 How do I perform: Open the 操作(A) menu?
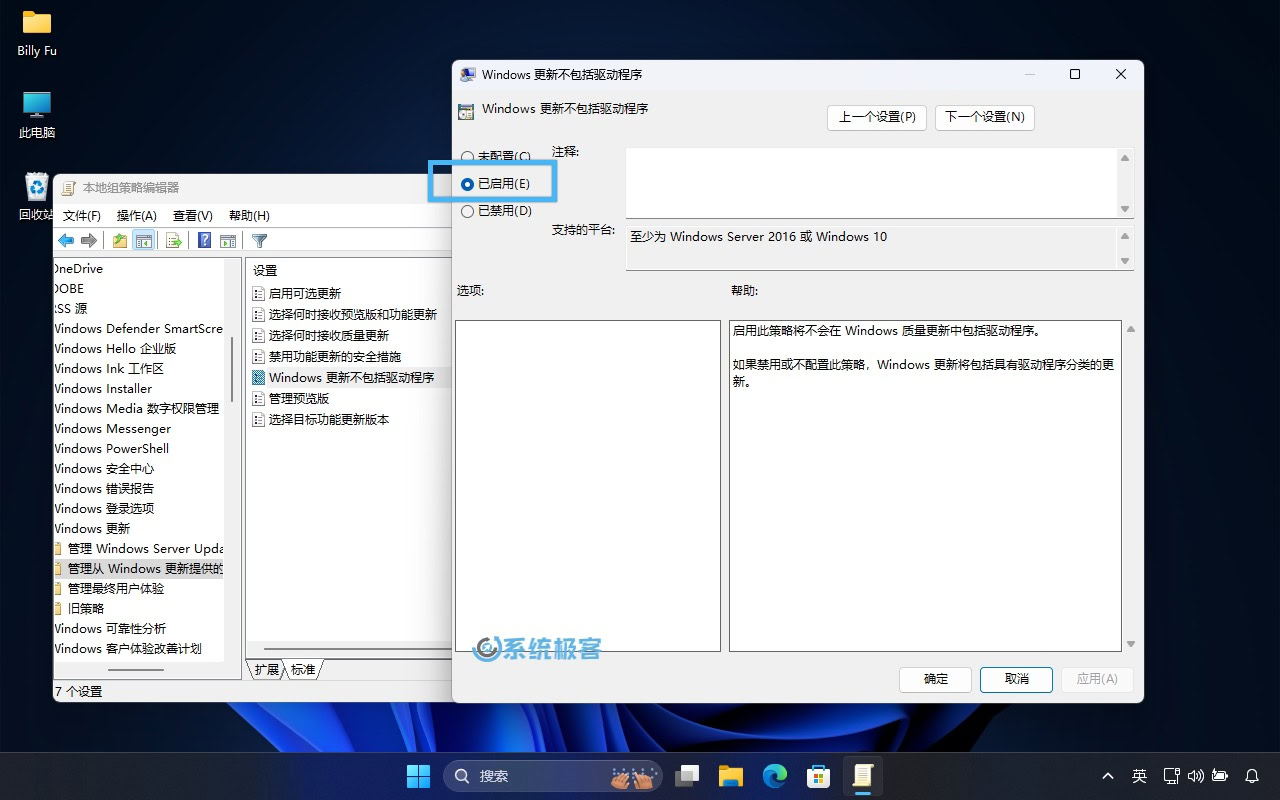(x=137, y=215)
